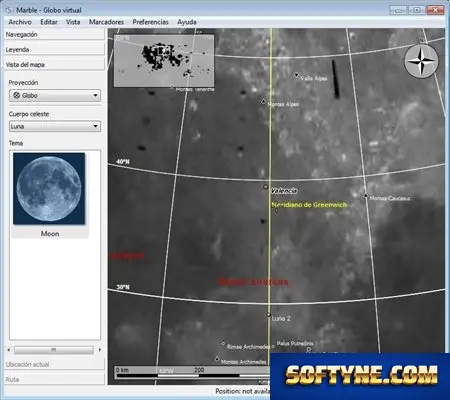
Task: Click the Vallis Alpes valley marker
Action: tap(296, 76)
